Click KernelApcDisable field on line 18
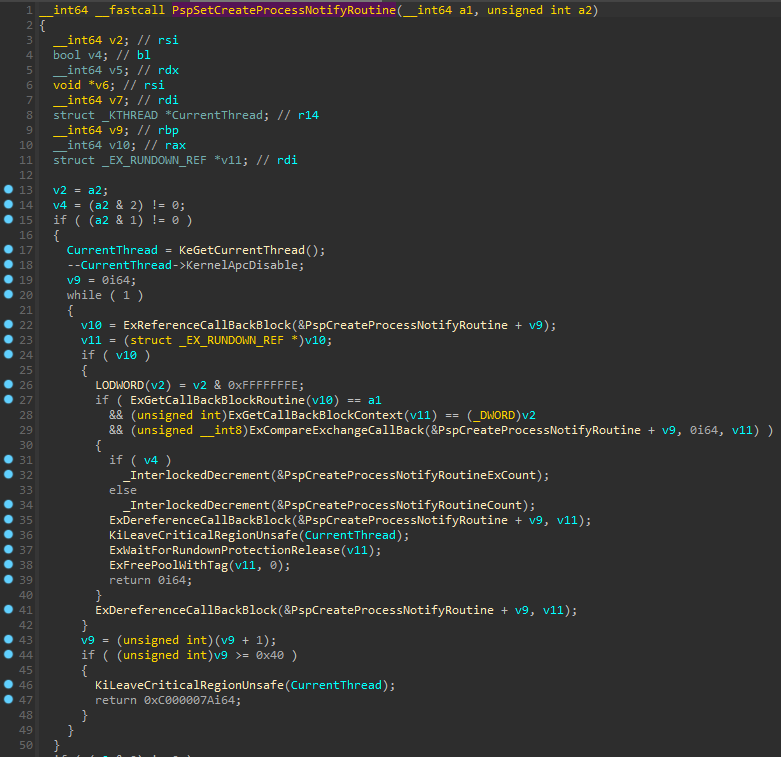This screenshot has height=757, width=781. pyautogui.click(x=242, y=265)
